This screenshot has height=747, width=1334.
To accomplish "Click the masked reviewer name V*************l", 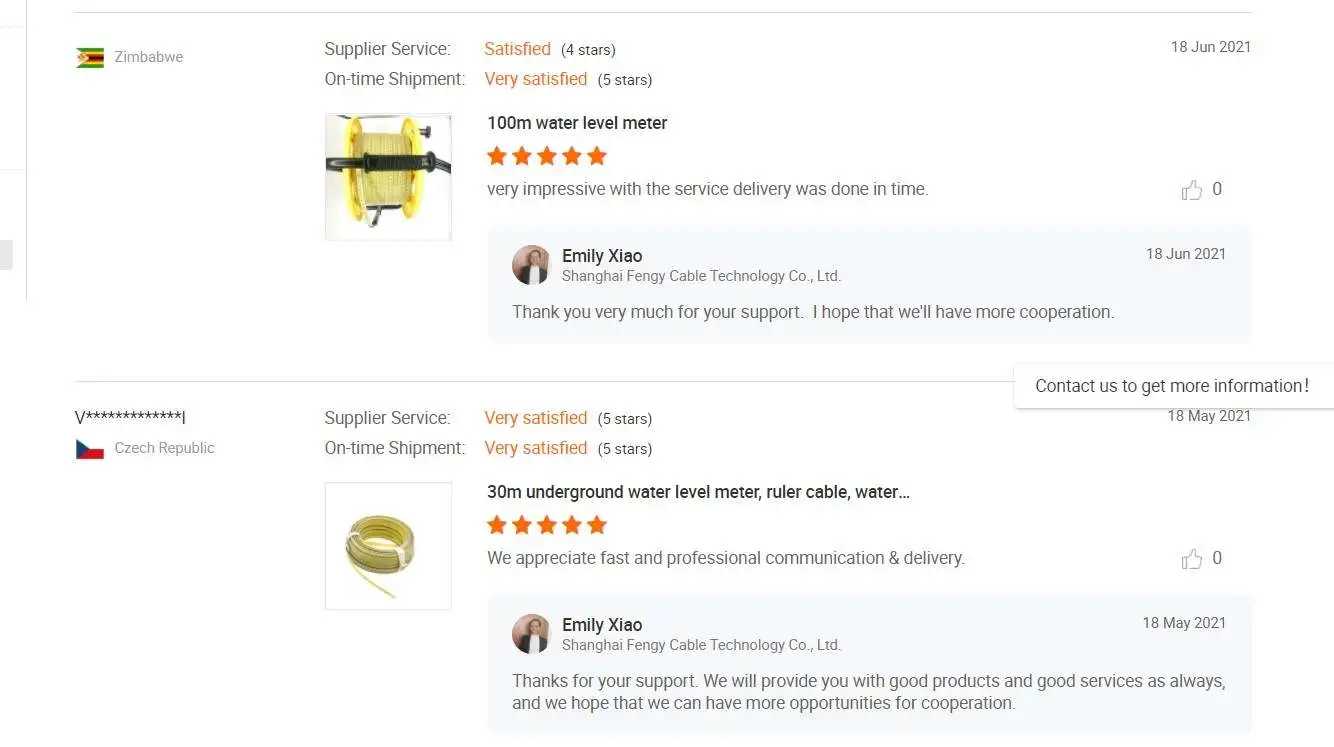I will click(130, 418).
